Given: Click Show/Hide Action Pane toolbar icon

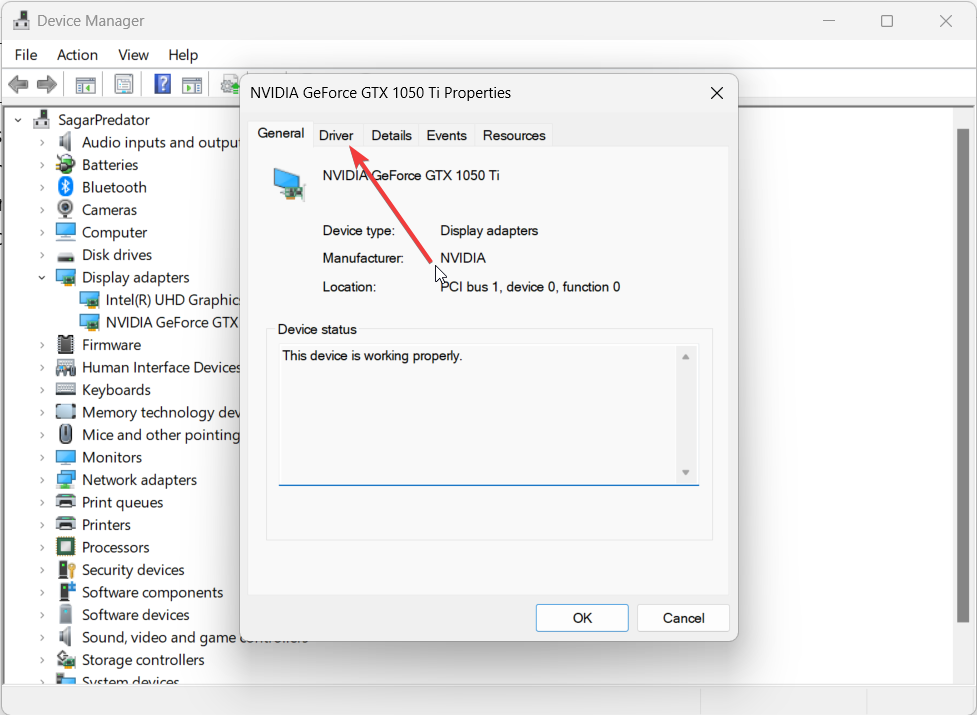Looking at the screenshot, I should tap(192, 85).
